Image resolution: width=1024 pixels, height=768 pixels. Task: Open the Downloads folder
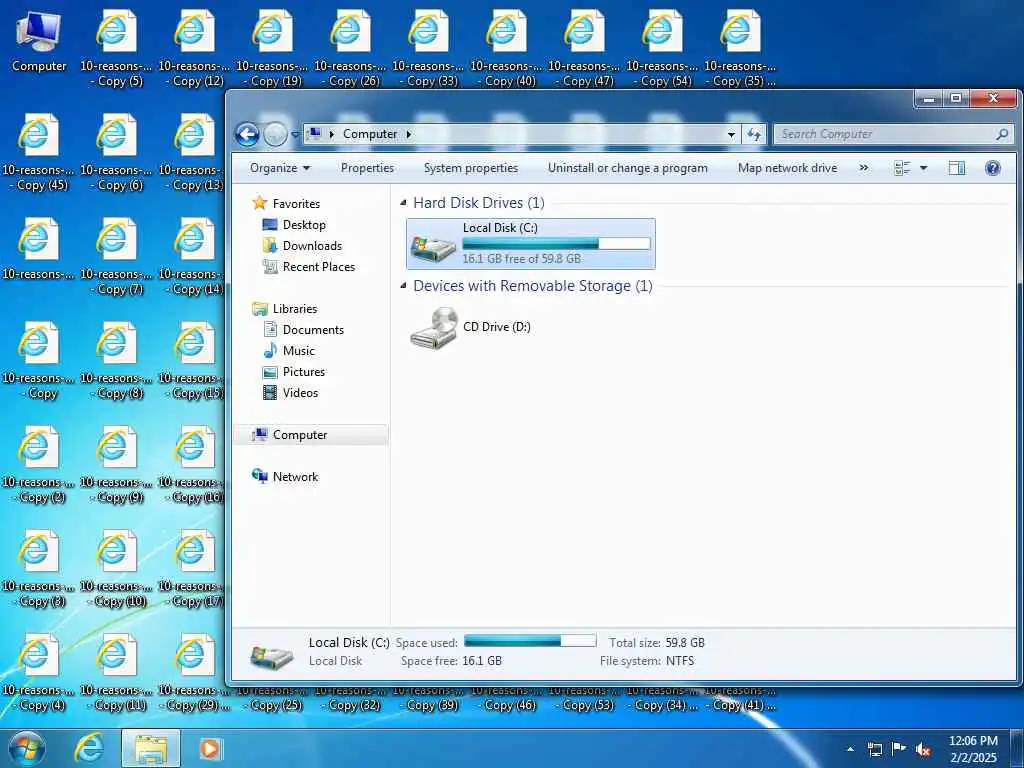point(302,246)
